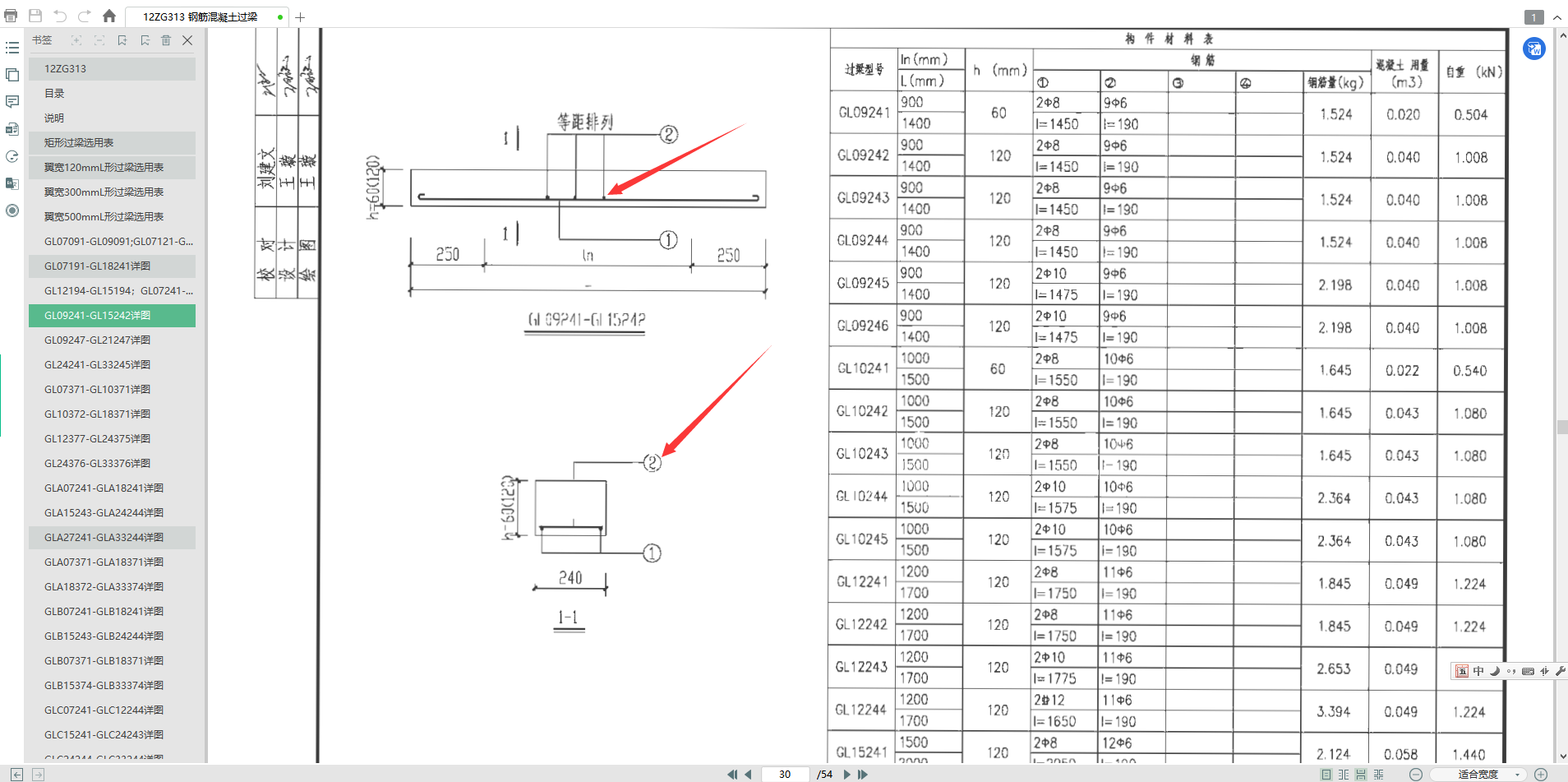Close the 书签 bookmarks panel
Viewport: 1568px width, 782px height.
point(187,40)
